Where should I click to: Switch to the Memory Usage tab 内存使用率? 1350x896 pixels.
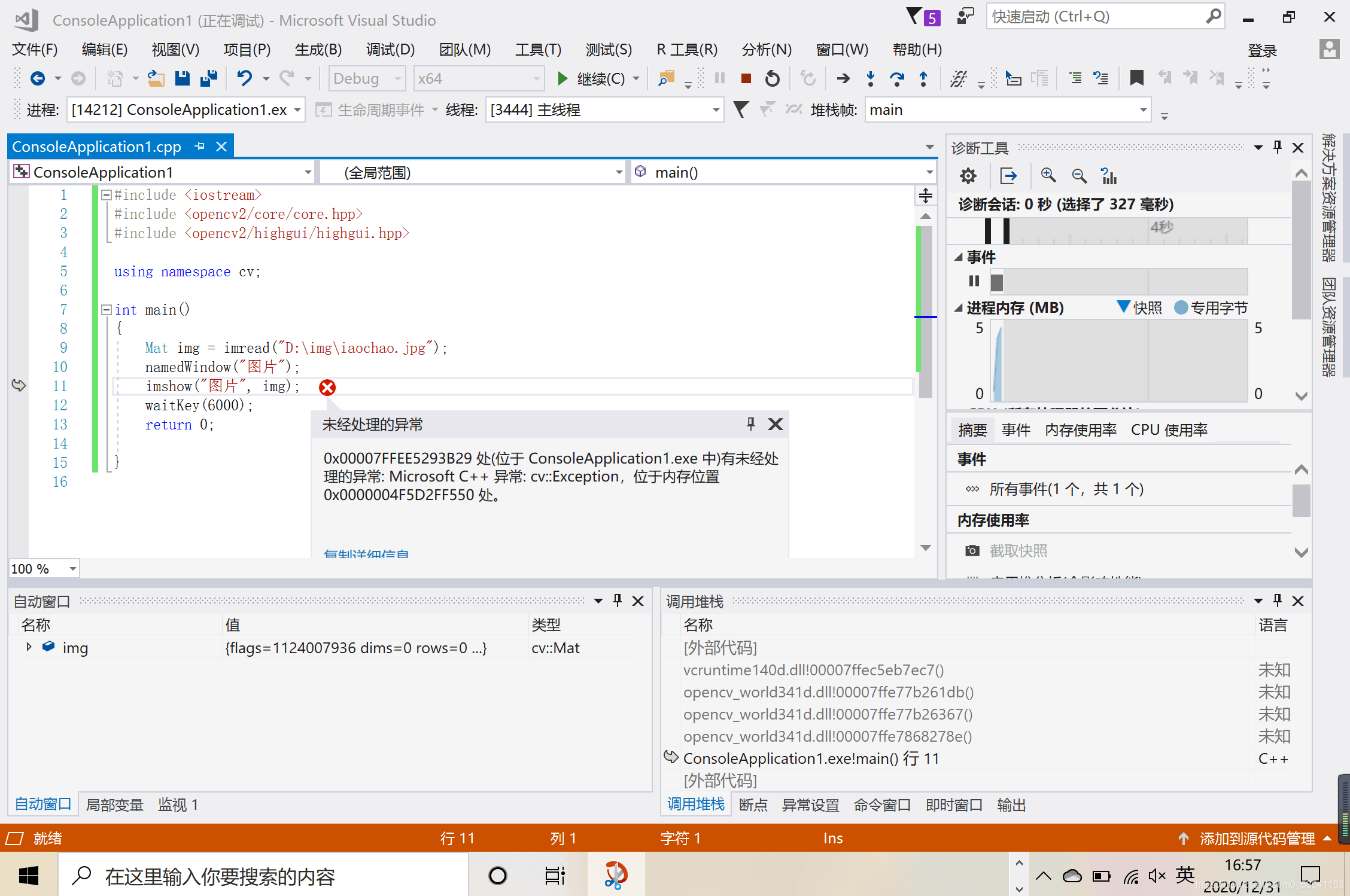tap(1081, 430)
